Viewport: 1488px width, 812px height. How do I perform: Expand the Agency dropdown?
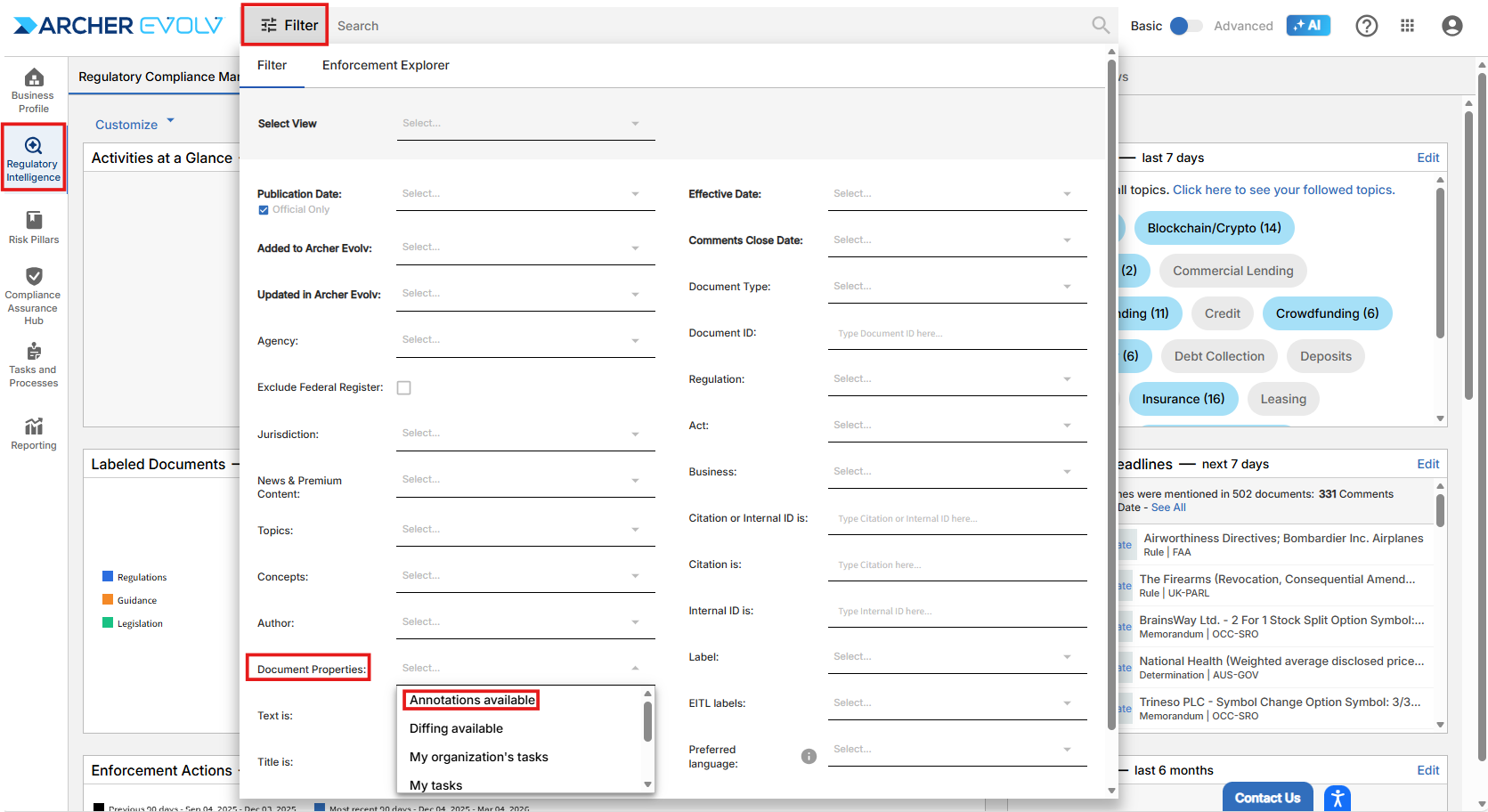point(525,340)
